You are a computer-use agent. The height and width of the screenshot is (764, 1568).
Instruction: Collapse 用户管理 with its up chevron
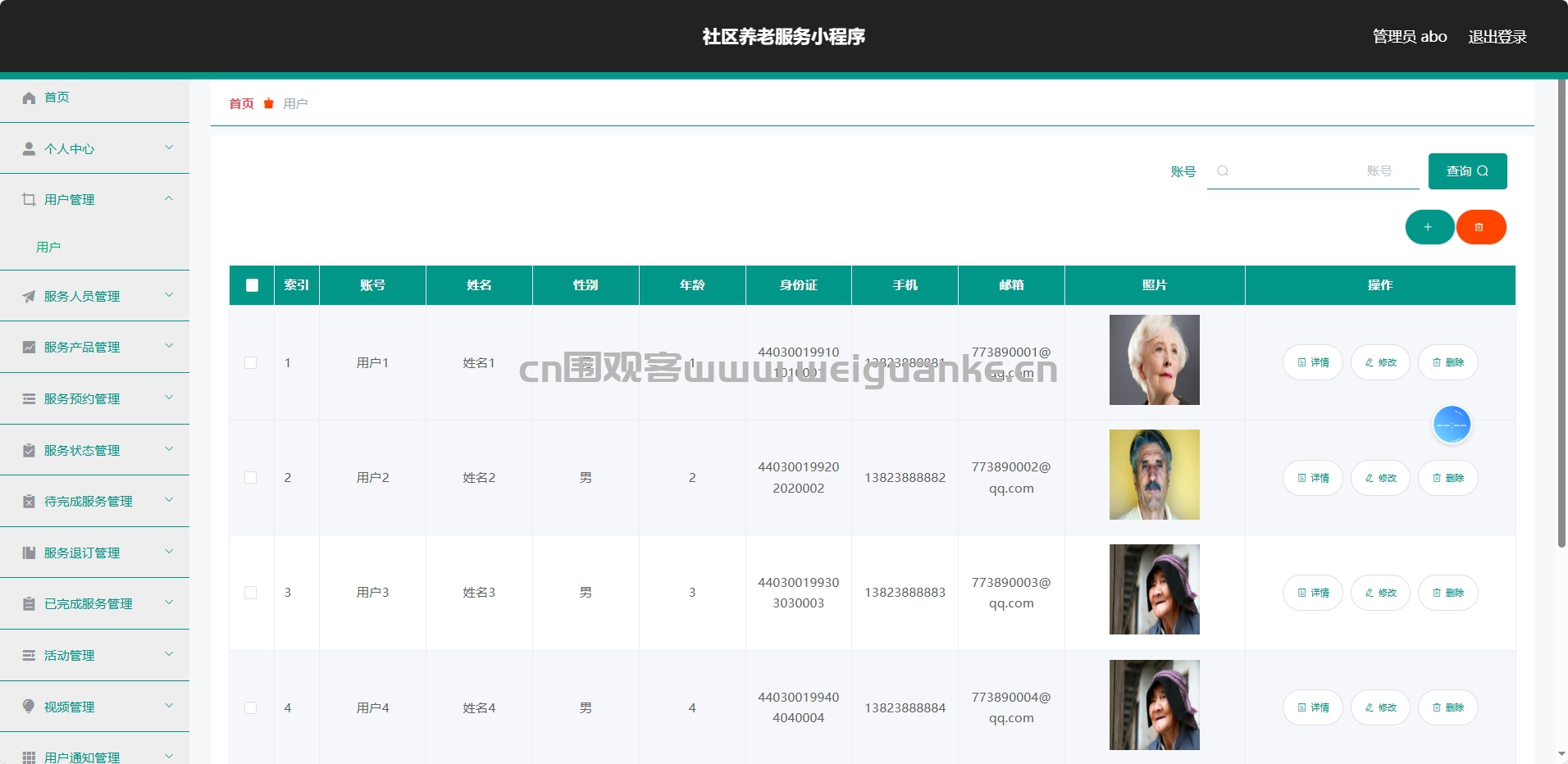pyautogui.click(x=169, y=198)
